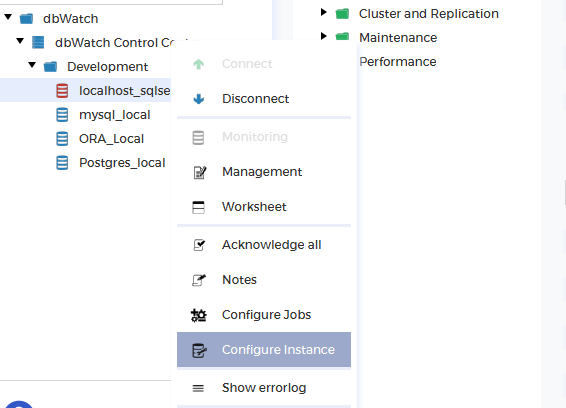Click the Notes edit icon

199,280
